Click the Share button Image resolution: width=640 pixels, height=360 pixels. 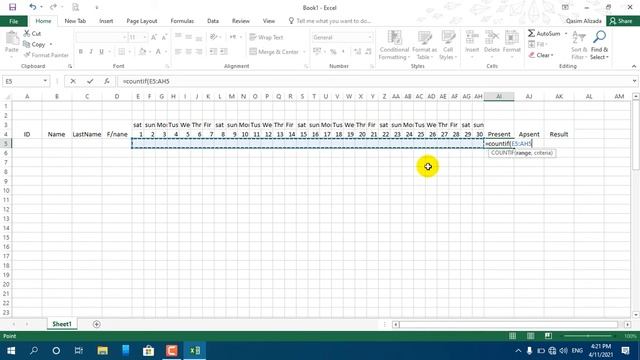pyautogui.click(x=622, y=21)
